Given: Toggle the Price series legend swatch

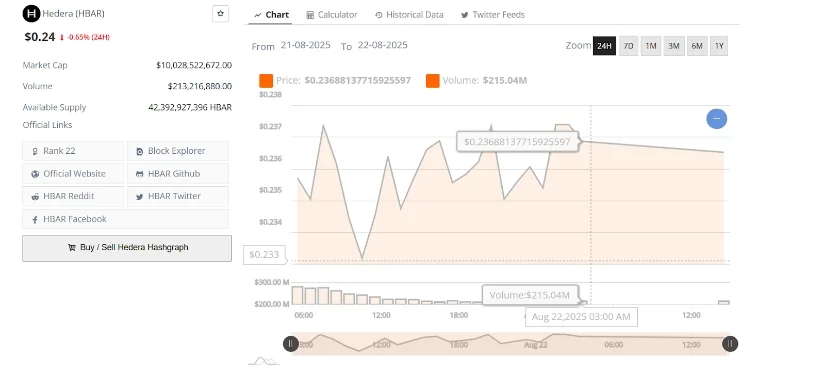Looking at the screenshot, I should (266, 80).
